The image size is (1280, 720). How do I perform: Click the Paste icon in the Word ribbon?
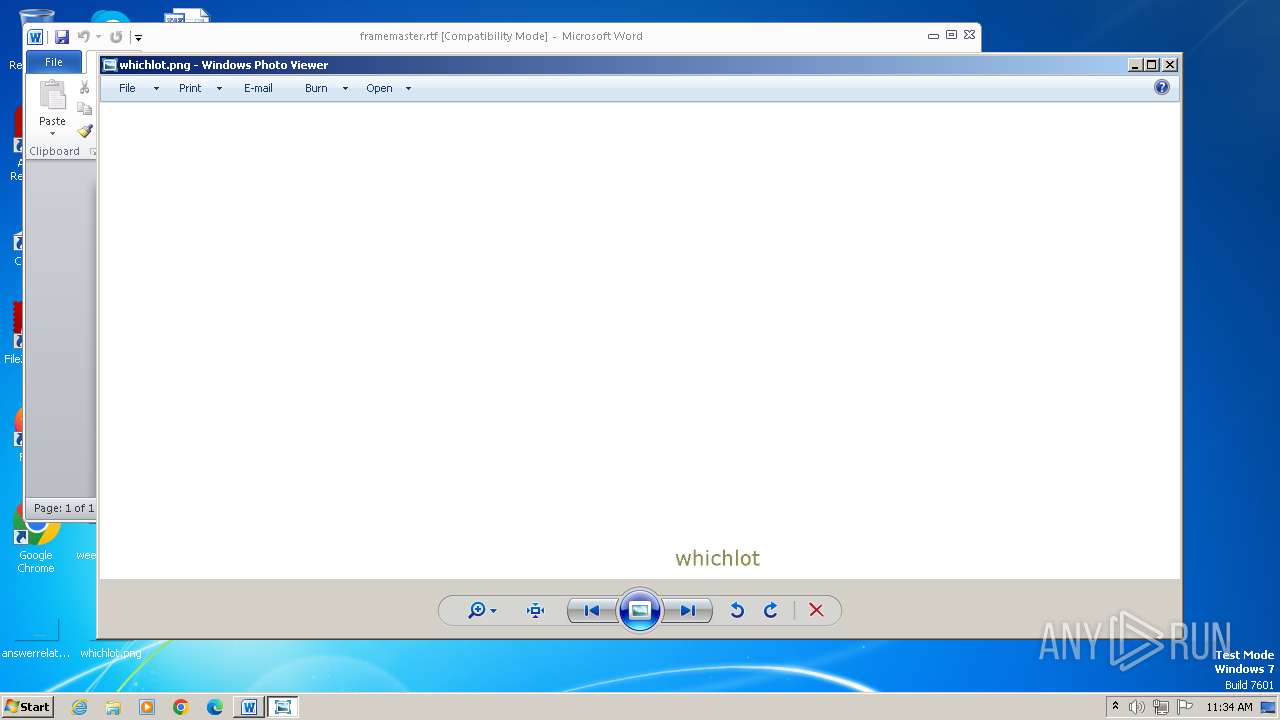tap(52, 96)
